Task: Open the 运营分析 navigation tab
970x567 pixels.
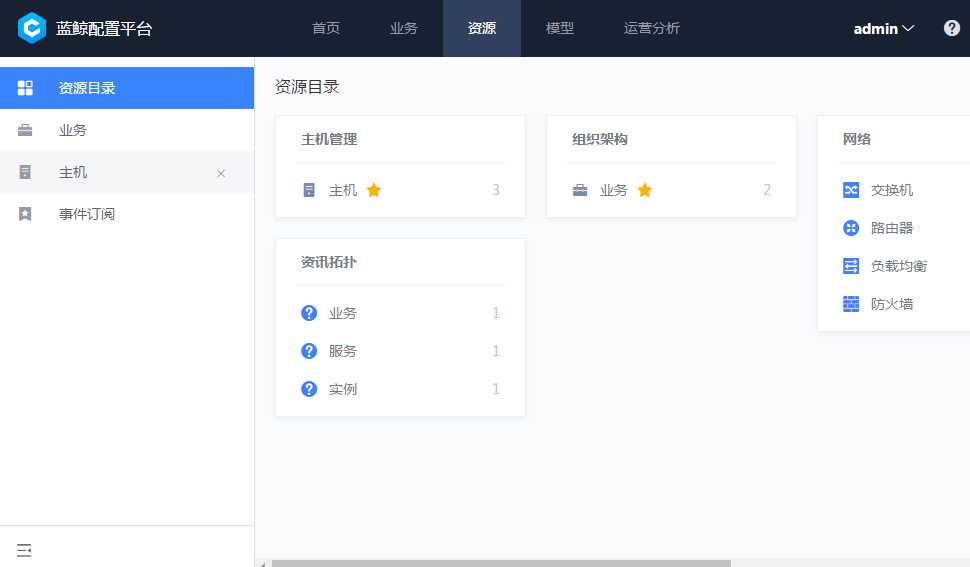Action: (x=651, y=28)
